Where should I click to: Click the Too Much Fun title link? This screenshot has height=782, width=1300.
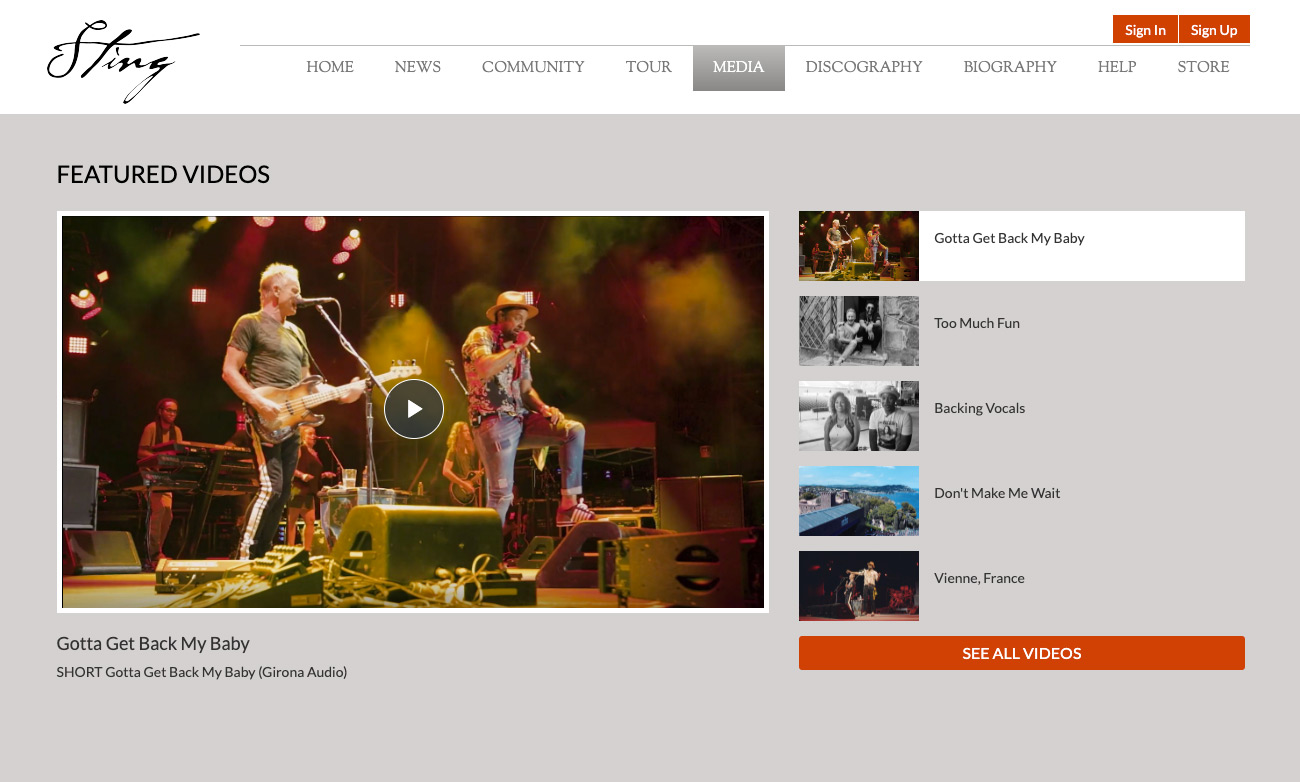click(x=976, y=323)
